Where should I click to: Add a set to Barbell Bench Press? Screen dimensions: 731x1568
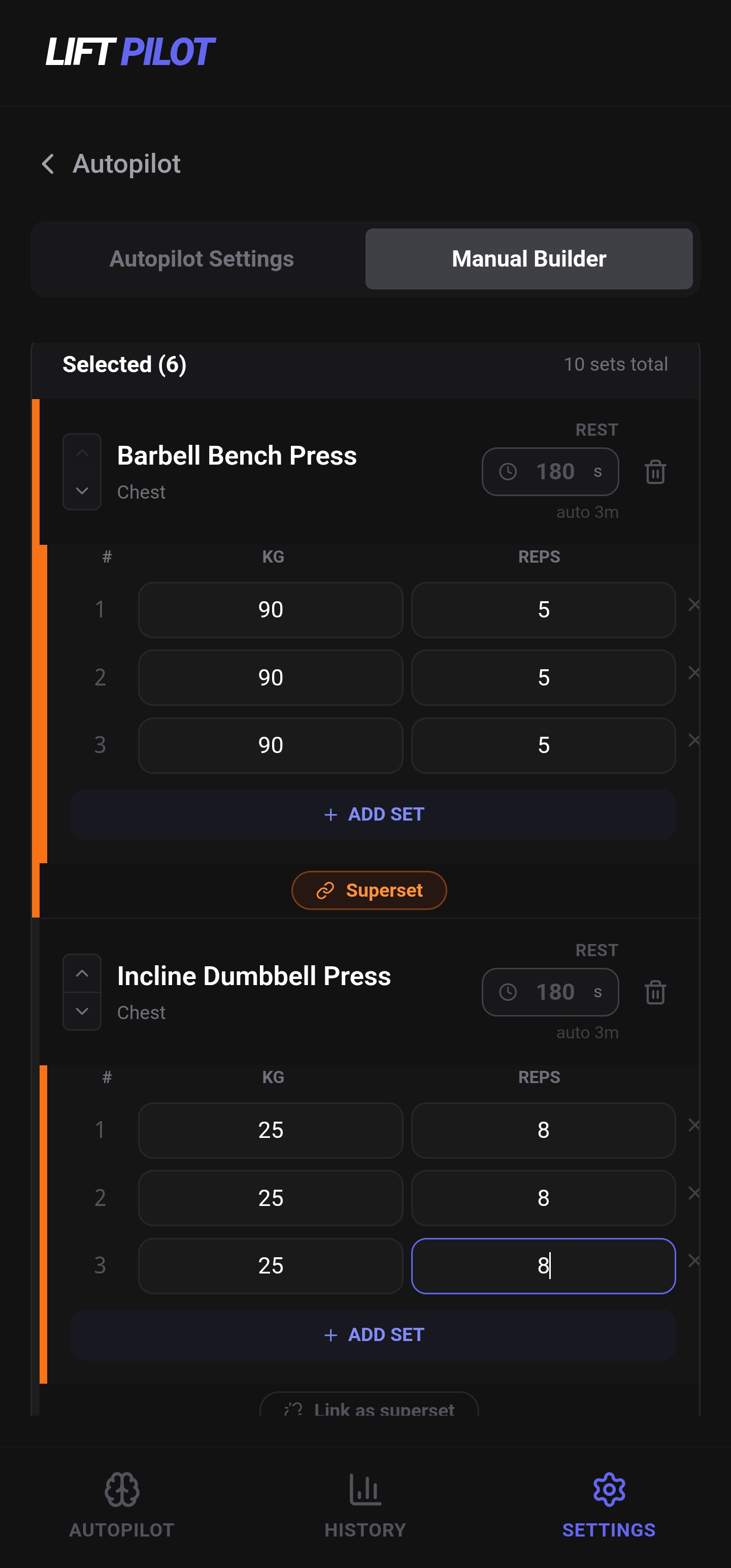[373, 814]
